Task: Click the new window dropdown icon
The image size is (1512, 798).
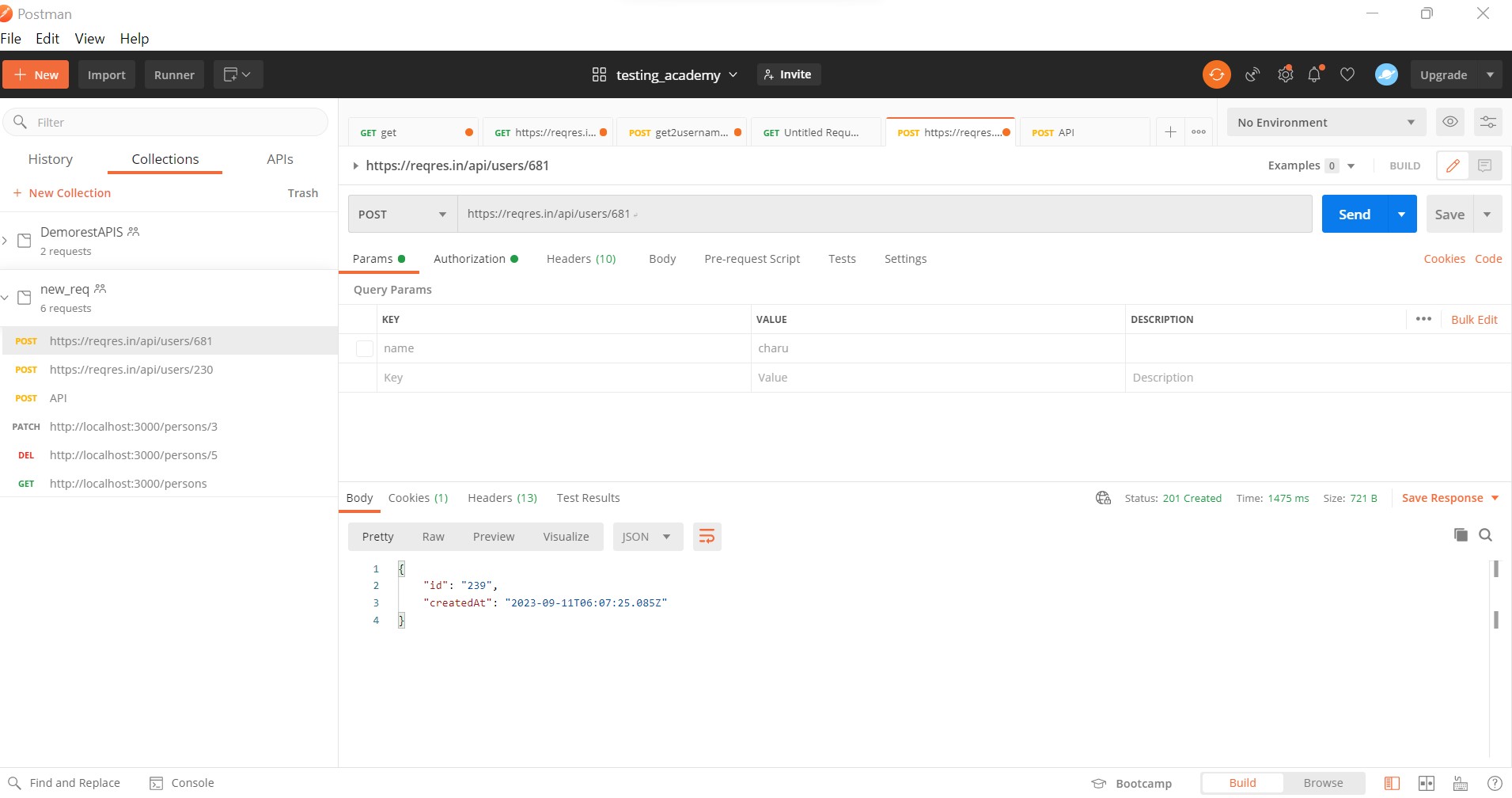Action: [x=238, y=74]
